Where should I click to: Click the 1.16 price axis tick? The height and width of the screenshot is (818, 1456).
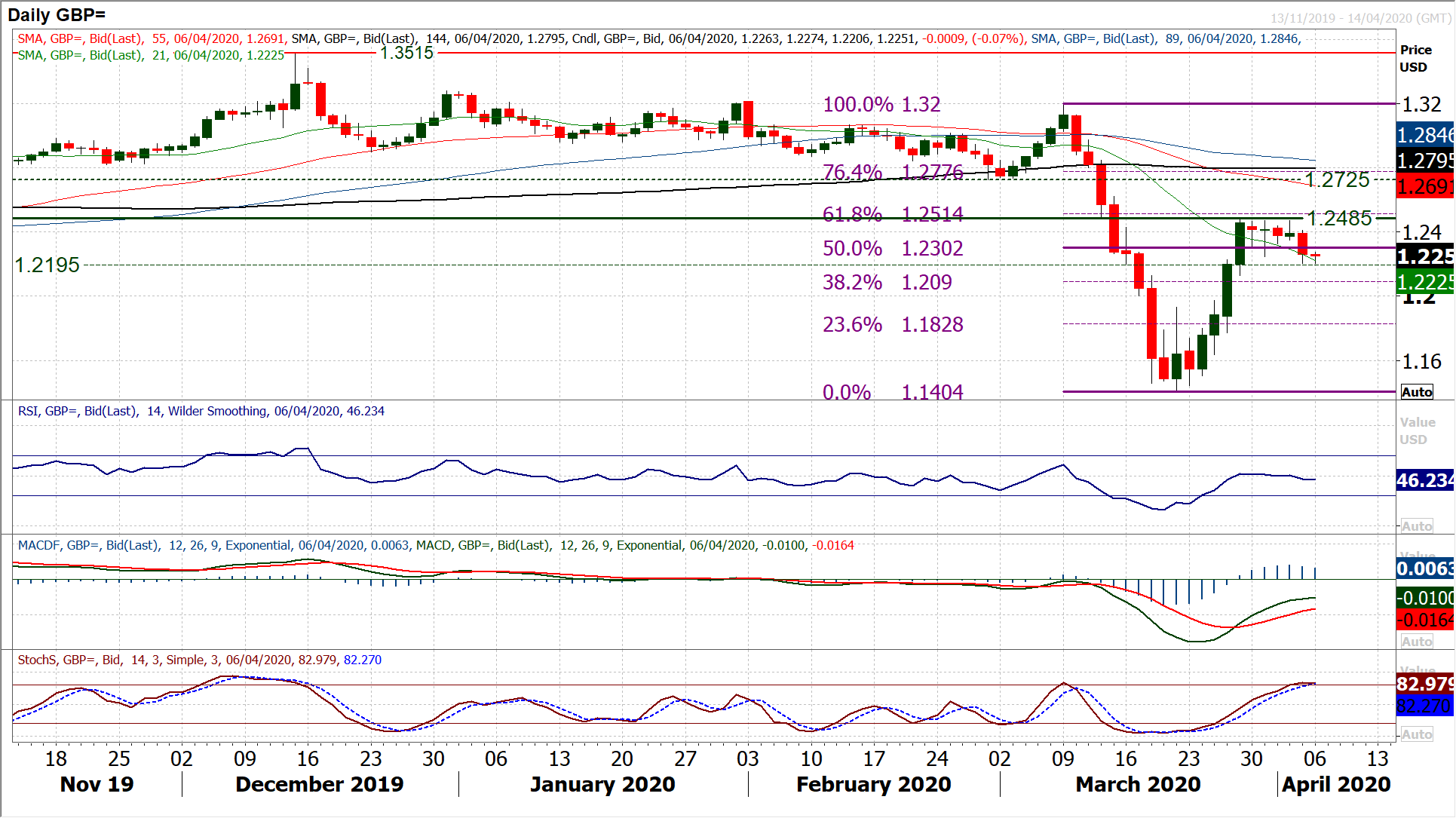1422,361
